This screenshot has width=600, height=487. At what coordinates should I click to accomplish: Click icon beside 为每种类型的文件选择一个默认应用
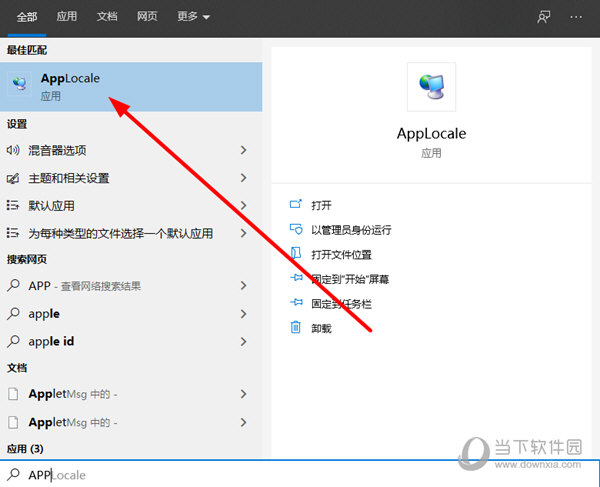[13, 233]
